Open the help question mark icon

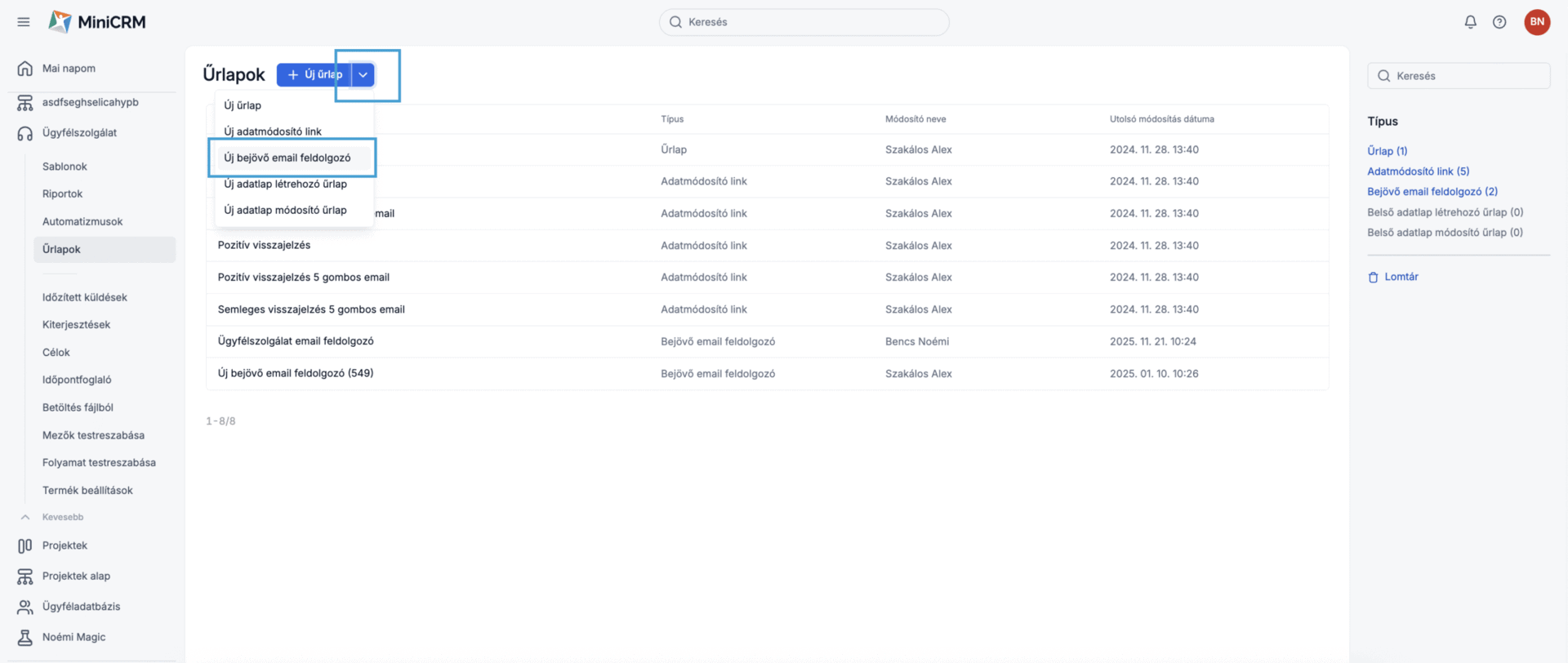[1499, 22]
